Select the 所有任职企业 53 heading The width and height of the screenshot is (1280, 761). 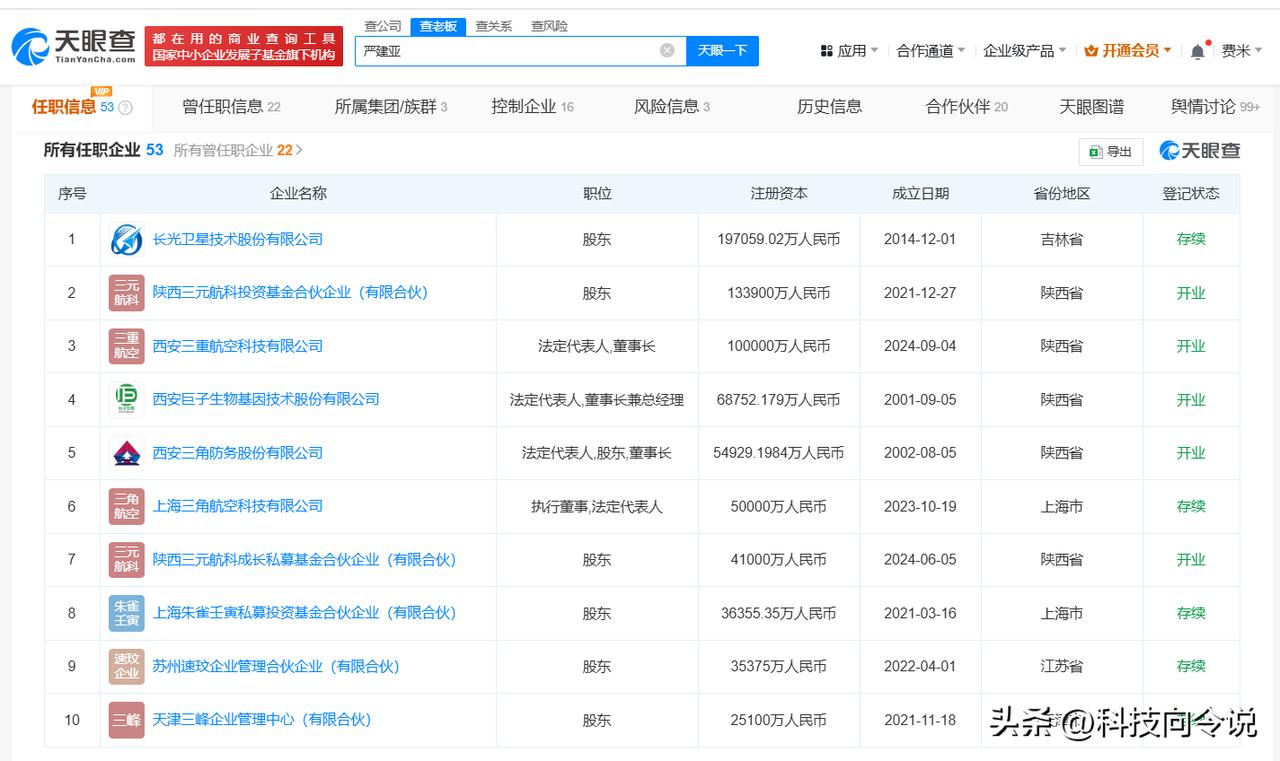(x=103, y=150)
